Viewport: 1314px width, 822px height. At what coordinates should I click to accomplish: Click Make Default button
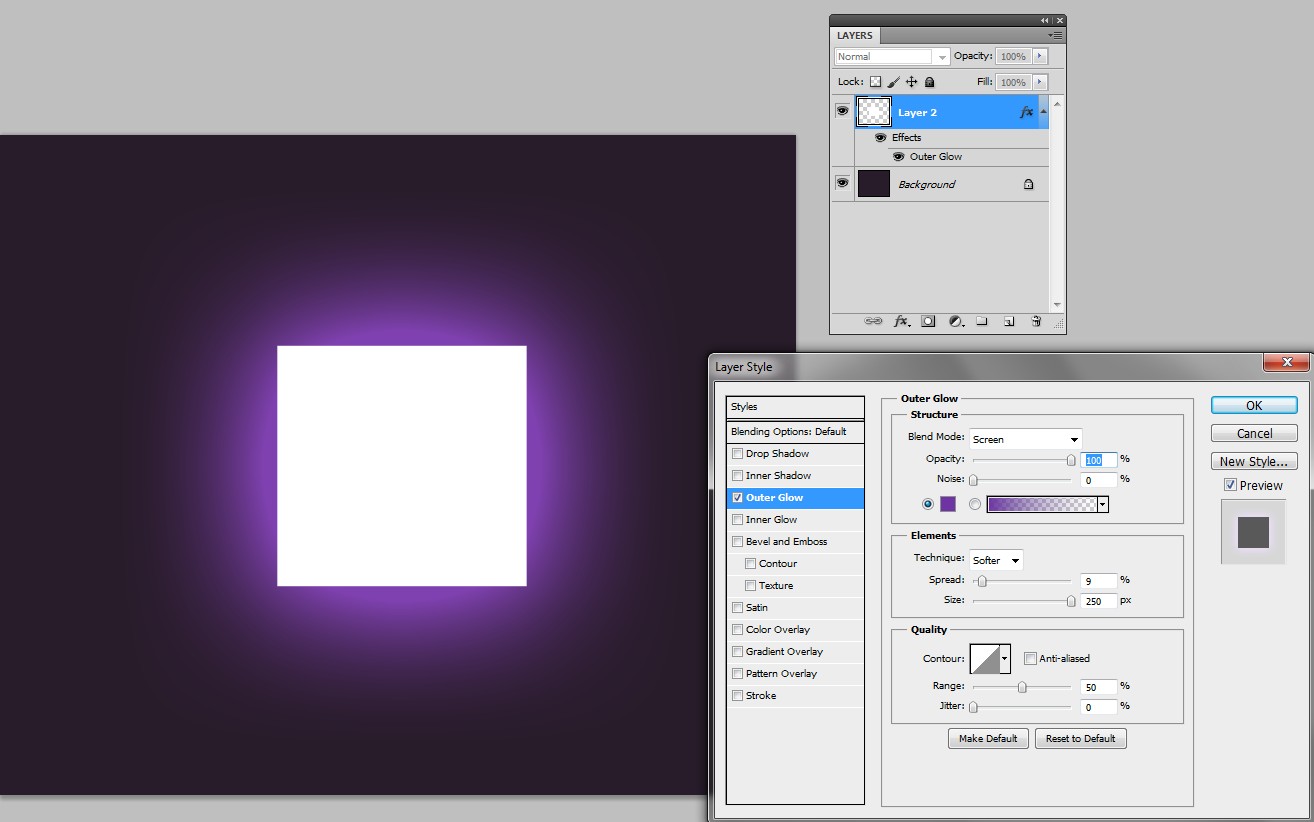point(988,738)
